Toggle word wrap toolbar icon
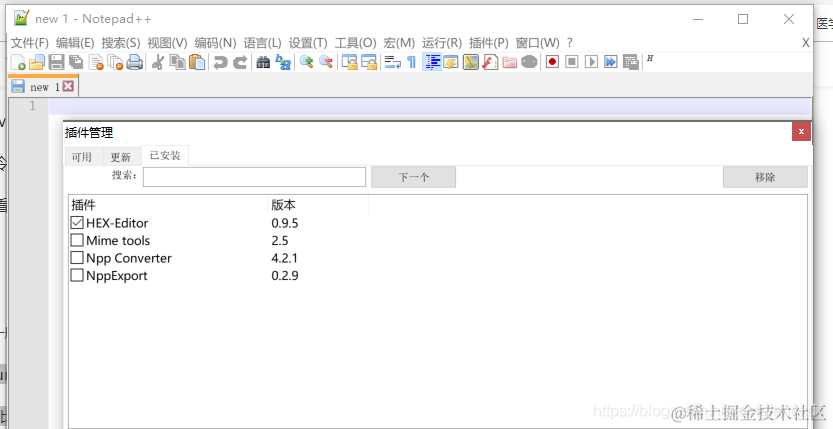833x429 pixels. 393,62
